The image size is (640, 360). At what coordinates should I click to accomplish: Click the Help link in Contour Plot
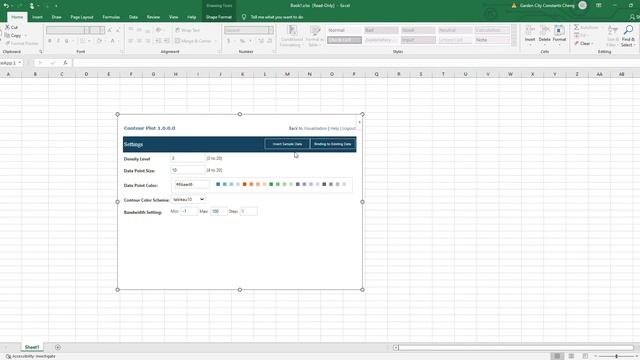click(x=334, y=129)
